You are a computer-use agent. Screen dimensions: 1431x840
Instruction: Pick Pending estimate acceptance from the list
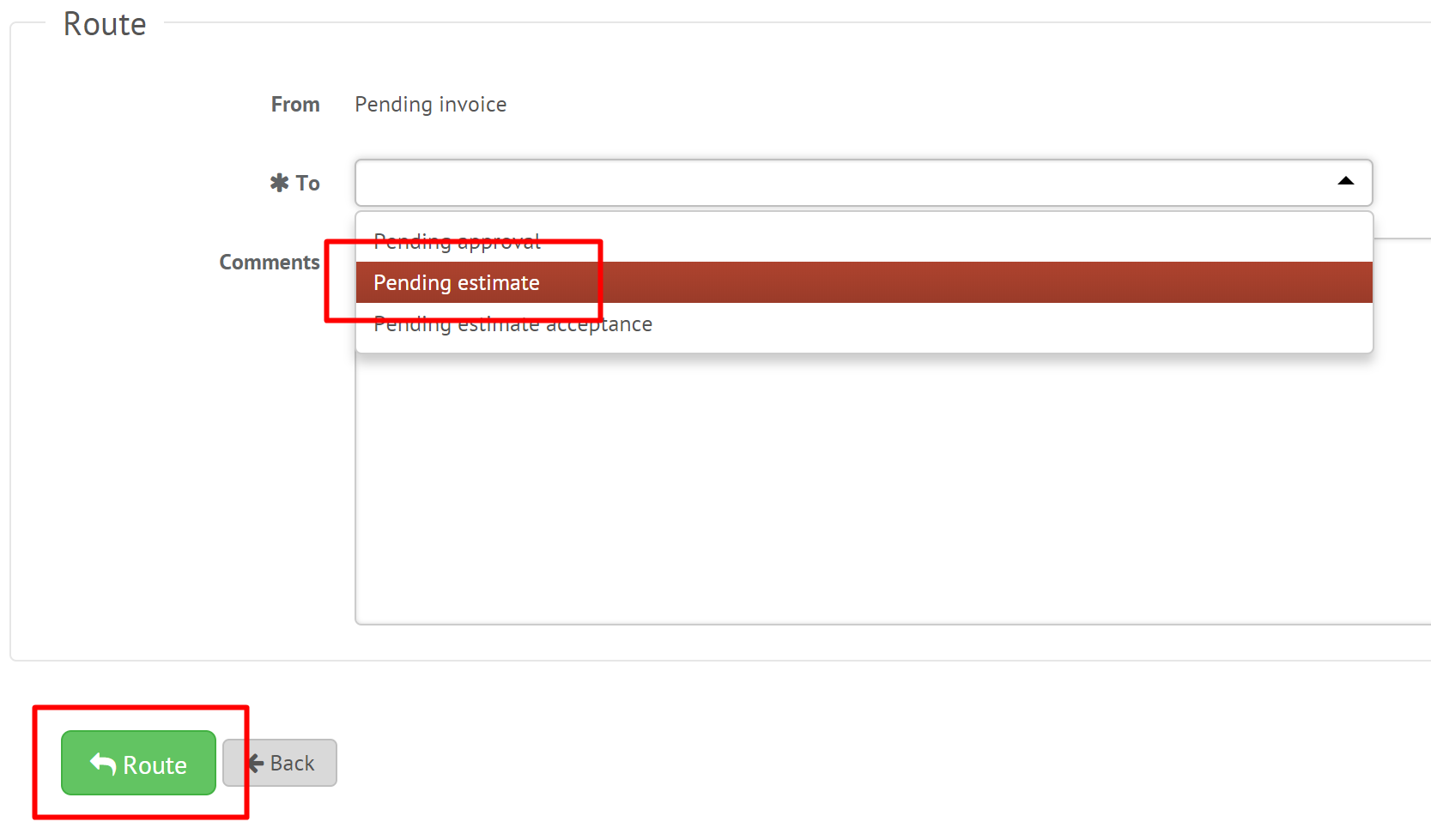[x=512, y=324]
